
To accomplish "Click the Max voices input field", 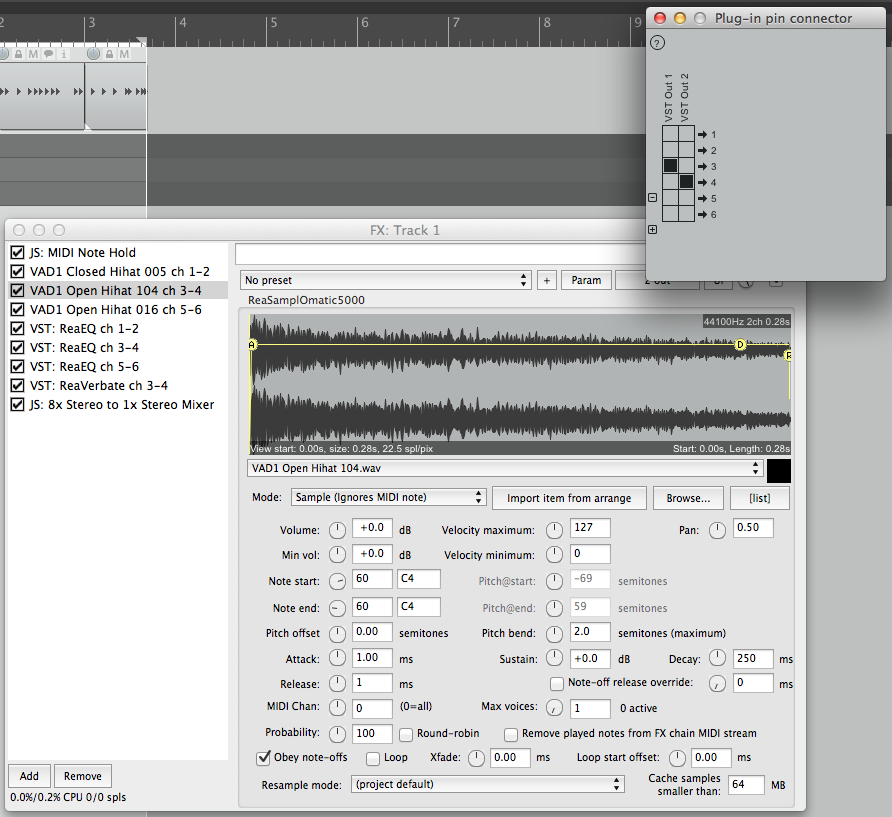I will (589, 709).
